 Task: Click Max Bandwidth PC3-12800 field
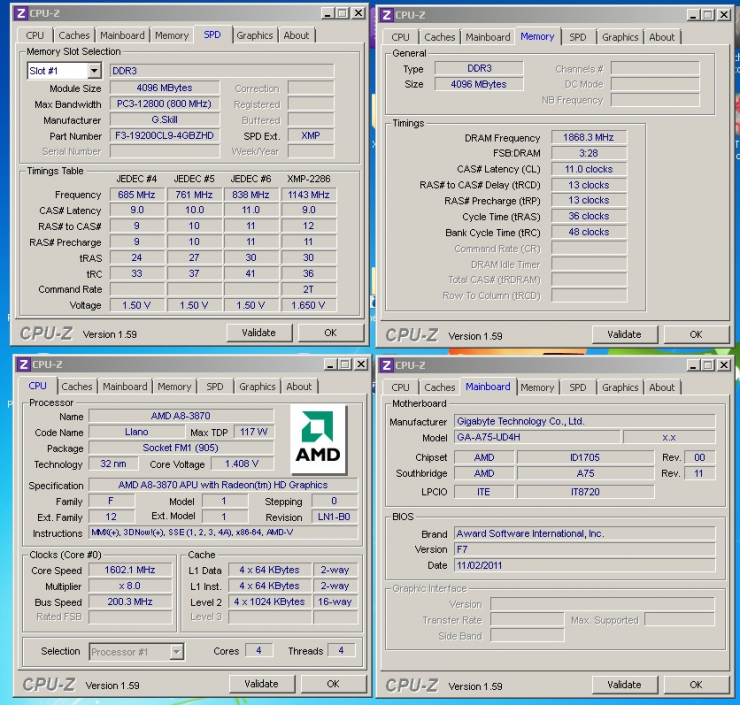click(x=165, y=104)
